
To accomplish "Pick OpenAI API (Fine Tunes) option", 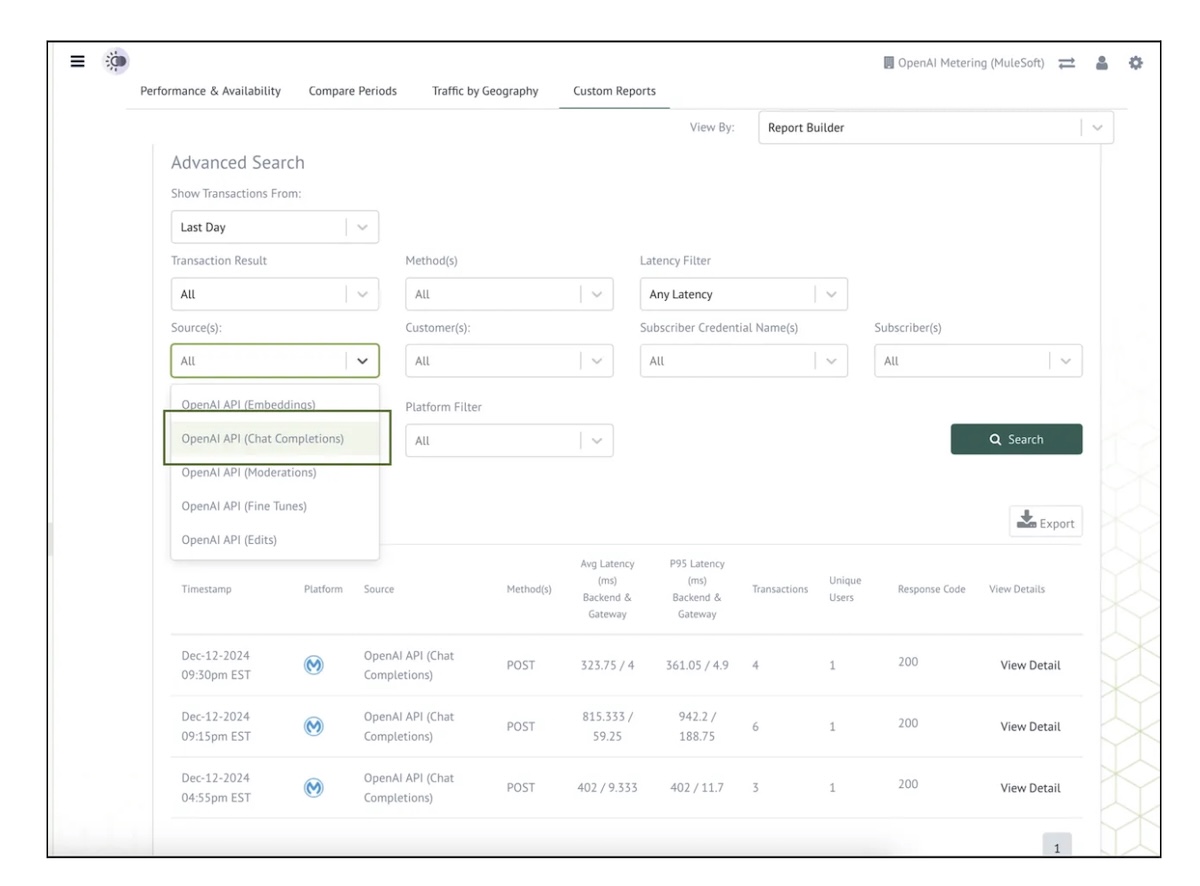I will [274, 506].
